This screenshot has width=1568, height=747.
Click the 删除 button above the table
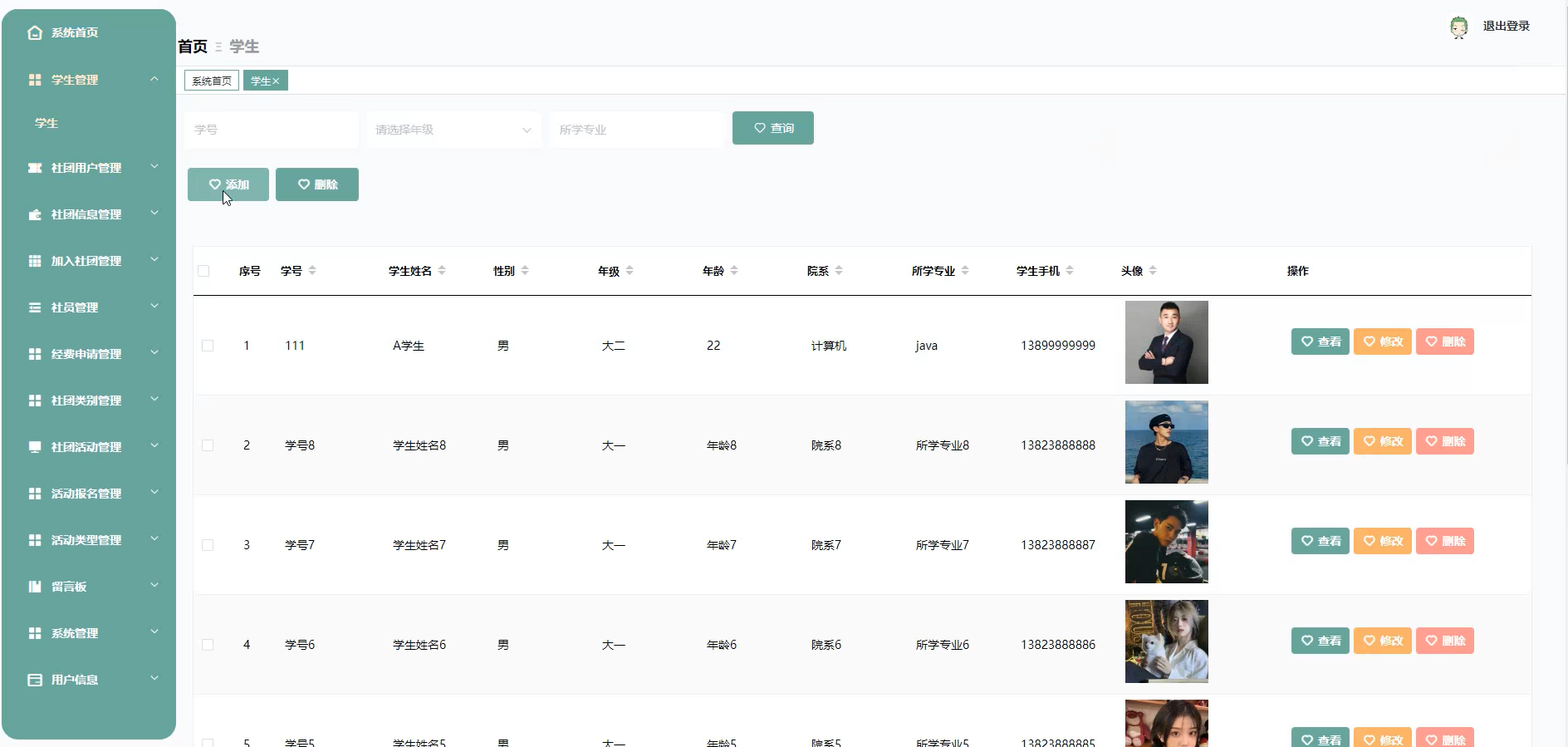[317, 184]
